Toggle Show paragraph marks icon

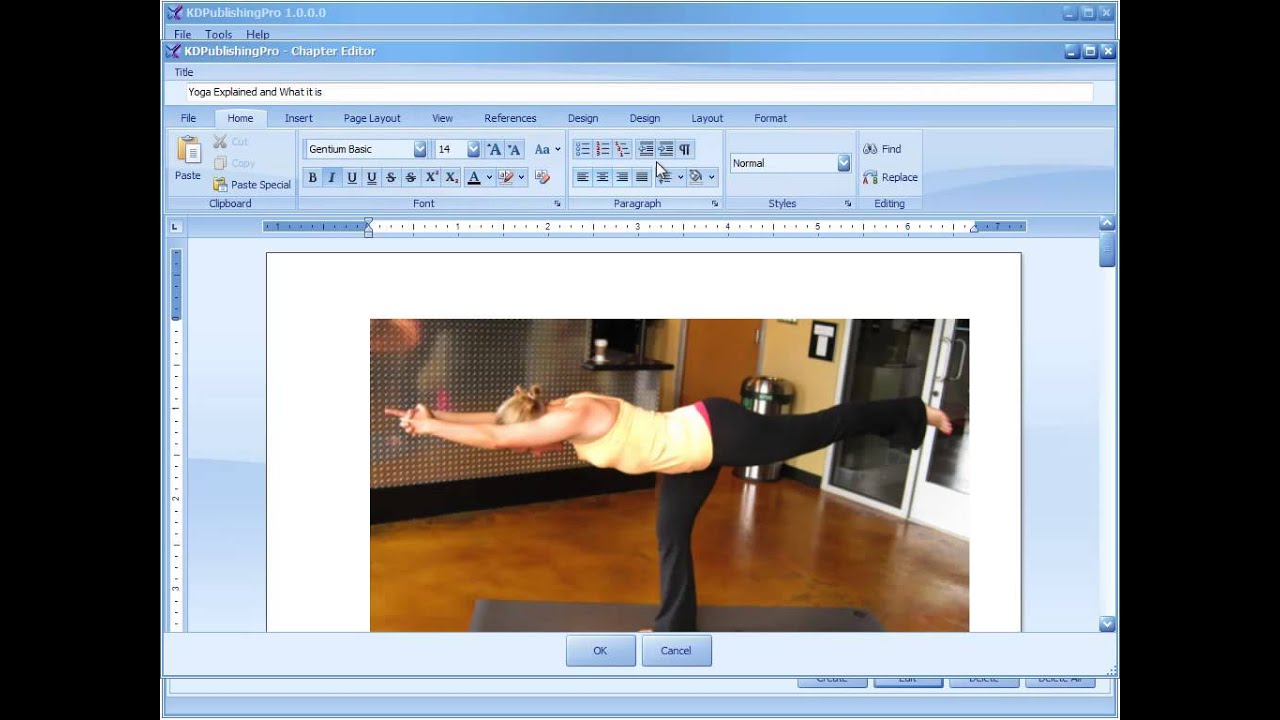click(685, 149)
